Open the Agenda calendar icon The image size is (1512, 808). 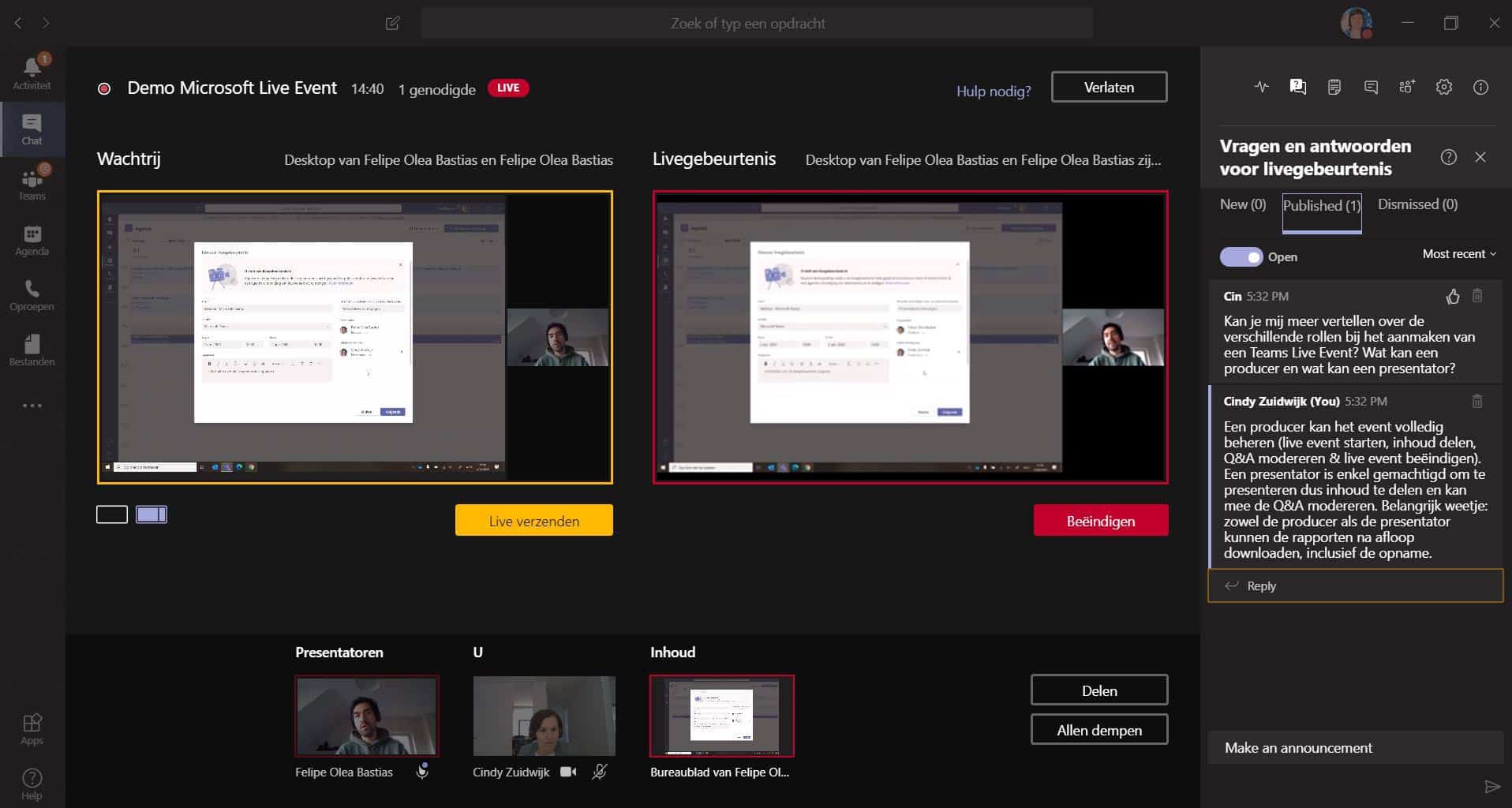click(32, 240)
